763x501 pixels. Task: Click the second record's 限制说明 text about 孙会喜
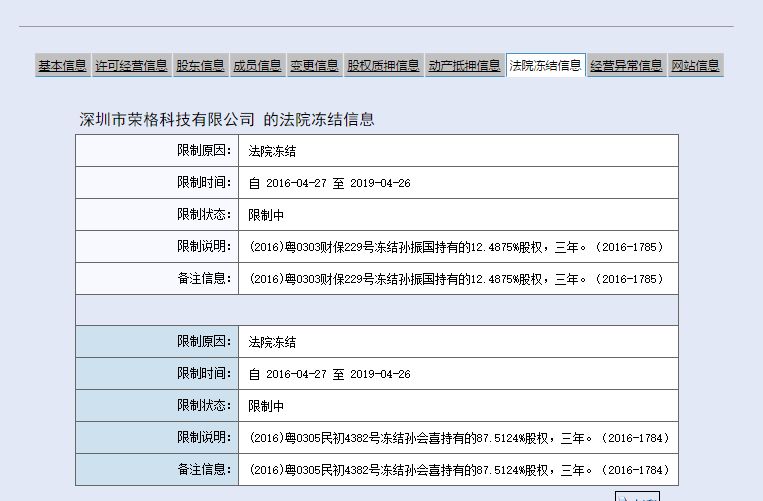click(458, 438)
